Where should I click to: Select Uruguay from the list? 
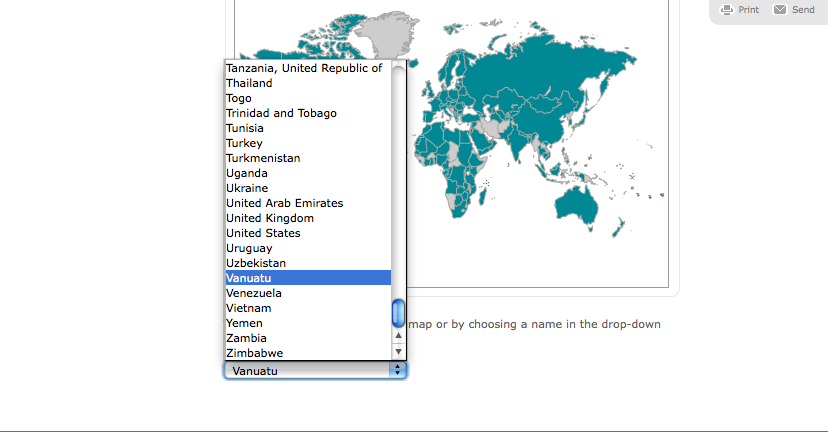coord(308,248)
